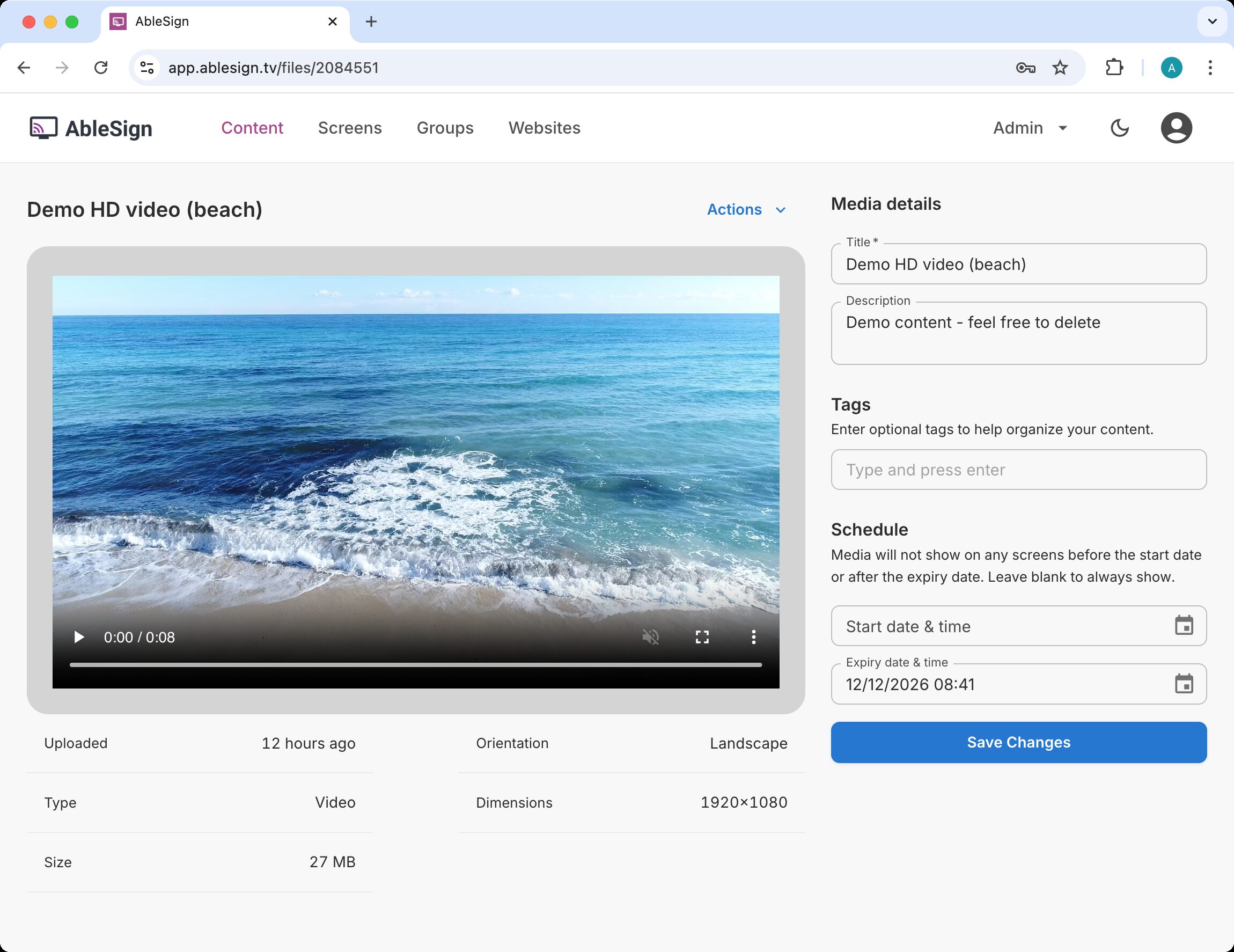Open the Admin dropdown menu

point(1030,128)
